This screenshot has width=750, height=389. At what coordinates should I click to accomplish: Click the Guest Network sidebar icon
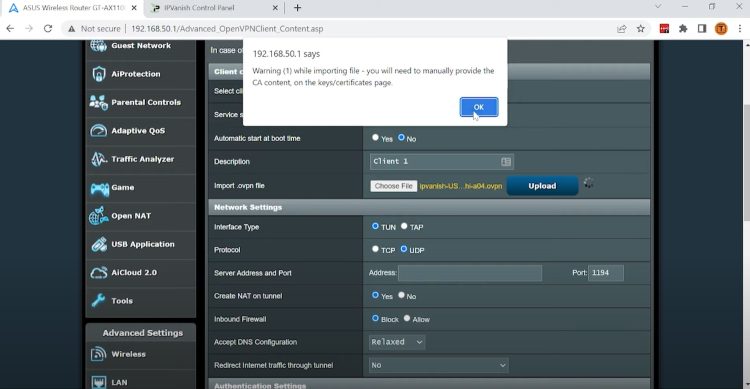99,46
